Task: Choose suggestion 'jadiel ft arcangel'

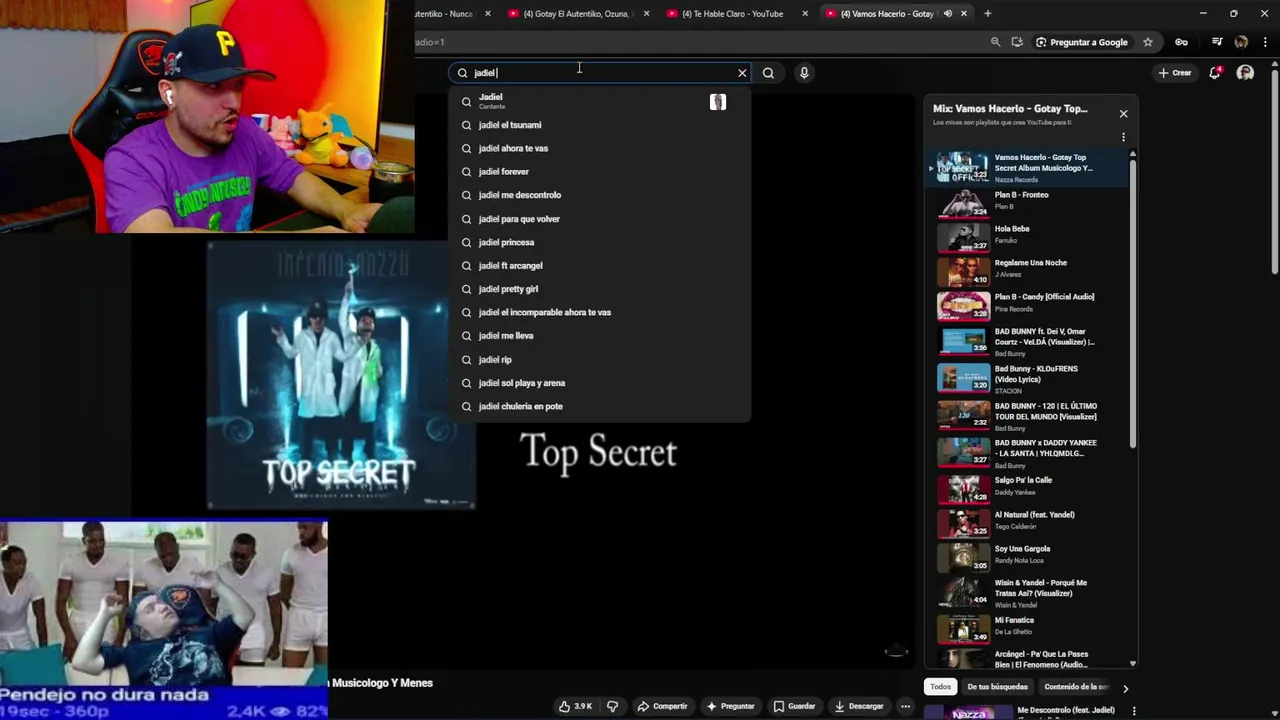Action: tap(600, 266)
